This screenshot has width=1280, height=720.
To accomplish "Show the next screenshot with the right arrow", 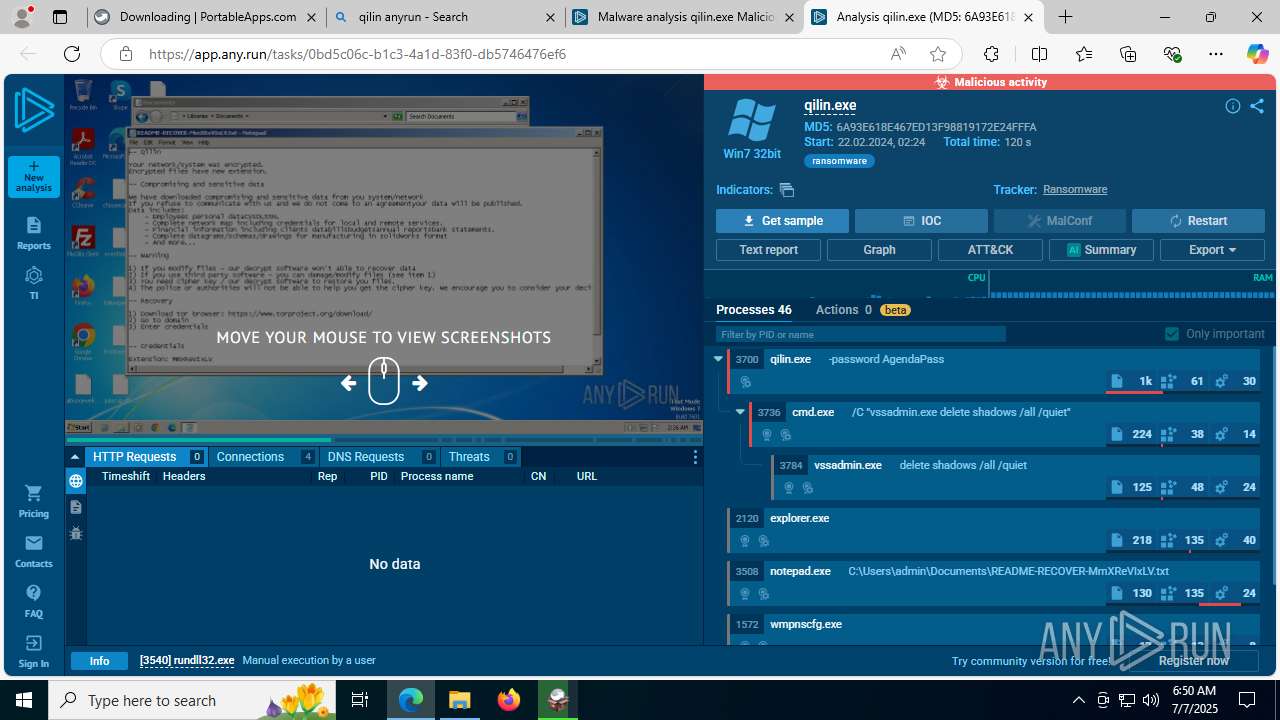I will (420, 383).
